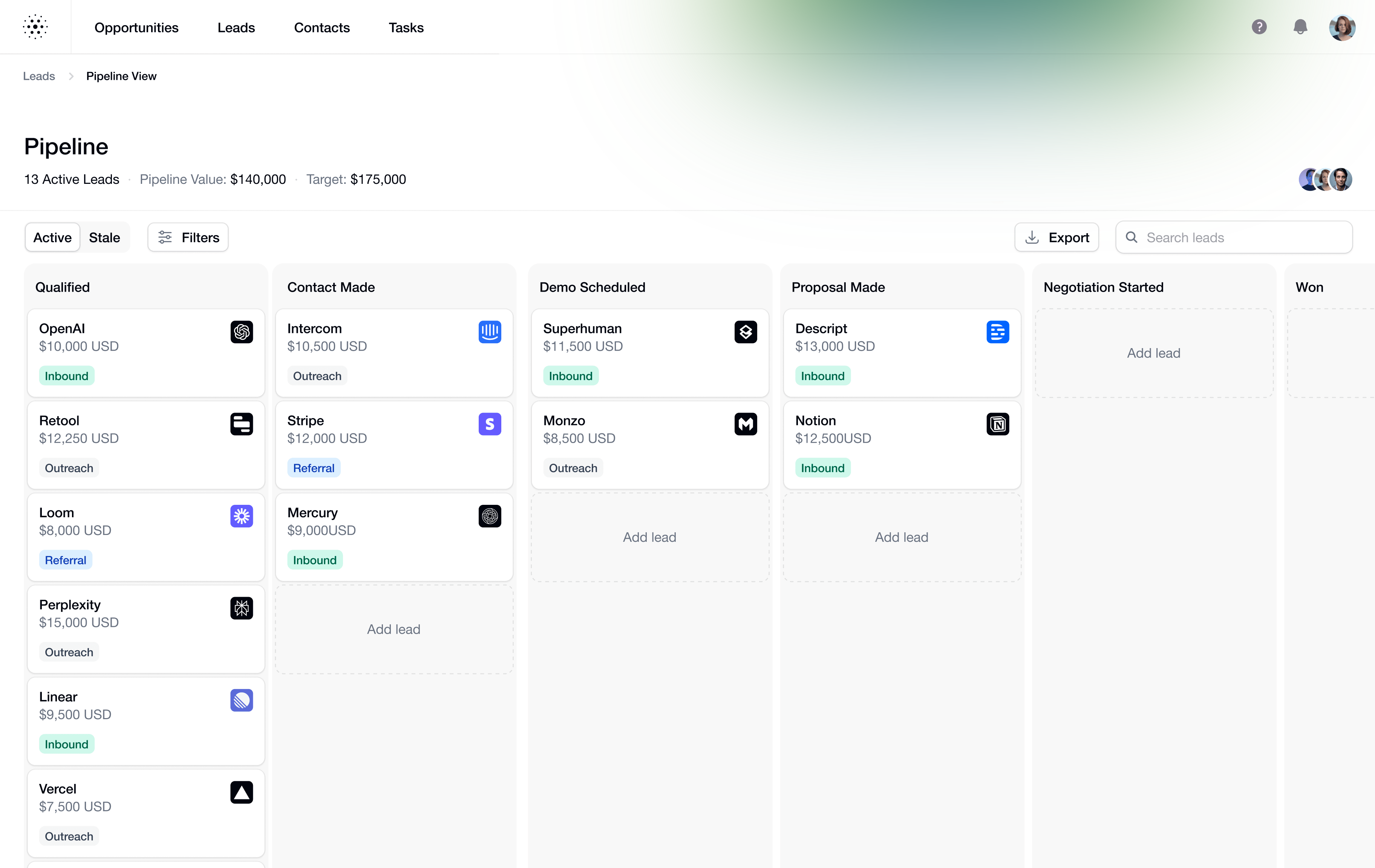
Task: Open the Leads nav item
Action: [x=236, y=28]
